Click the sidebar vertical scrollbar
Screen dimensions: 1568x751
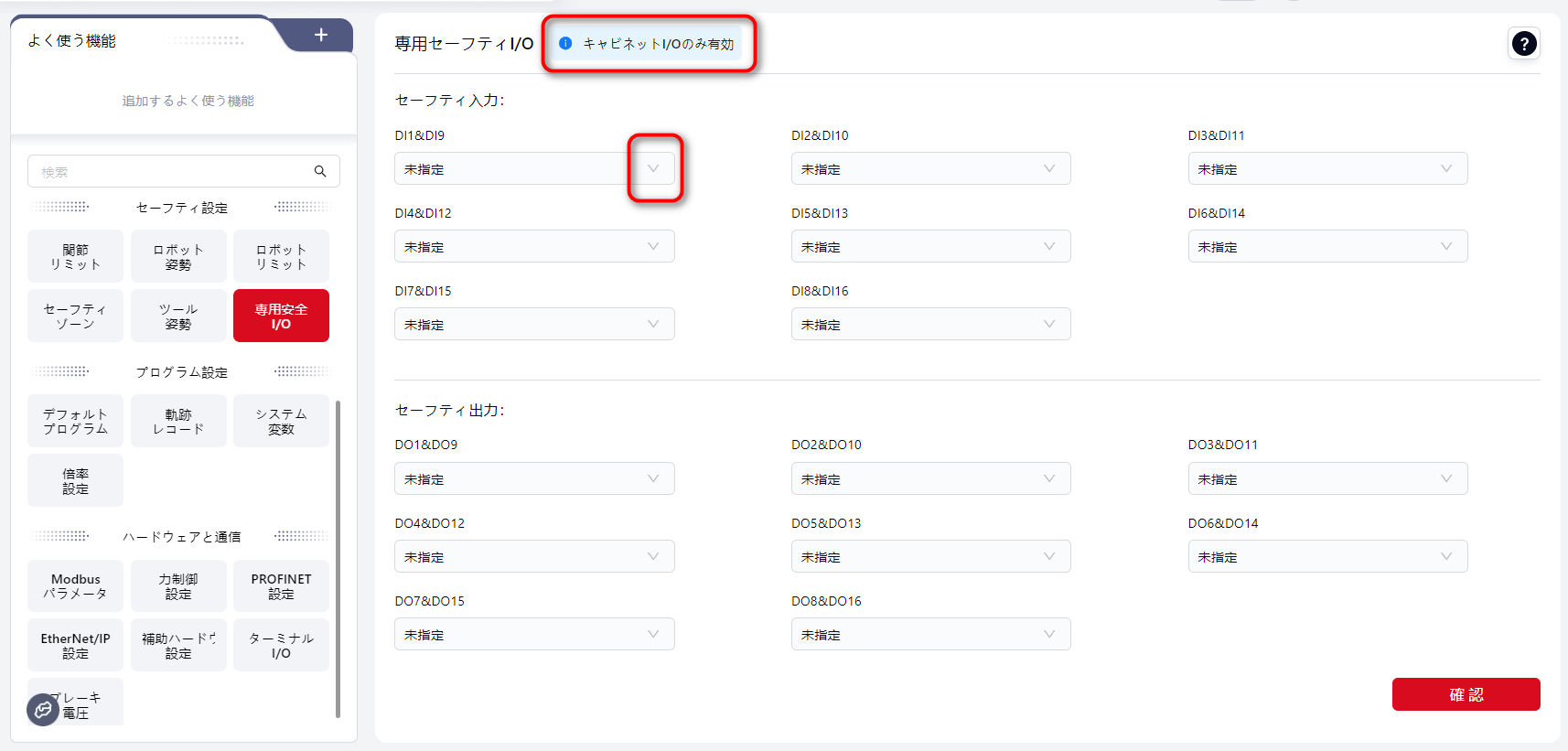[x=338, y=558]
